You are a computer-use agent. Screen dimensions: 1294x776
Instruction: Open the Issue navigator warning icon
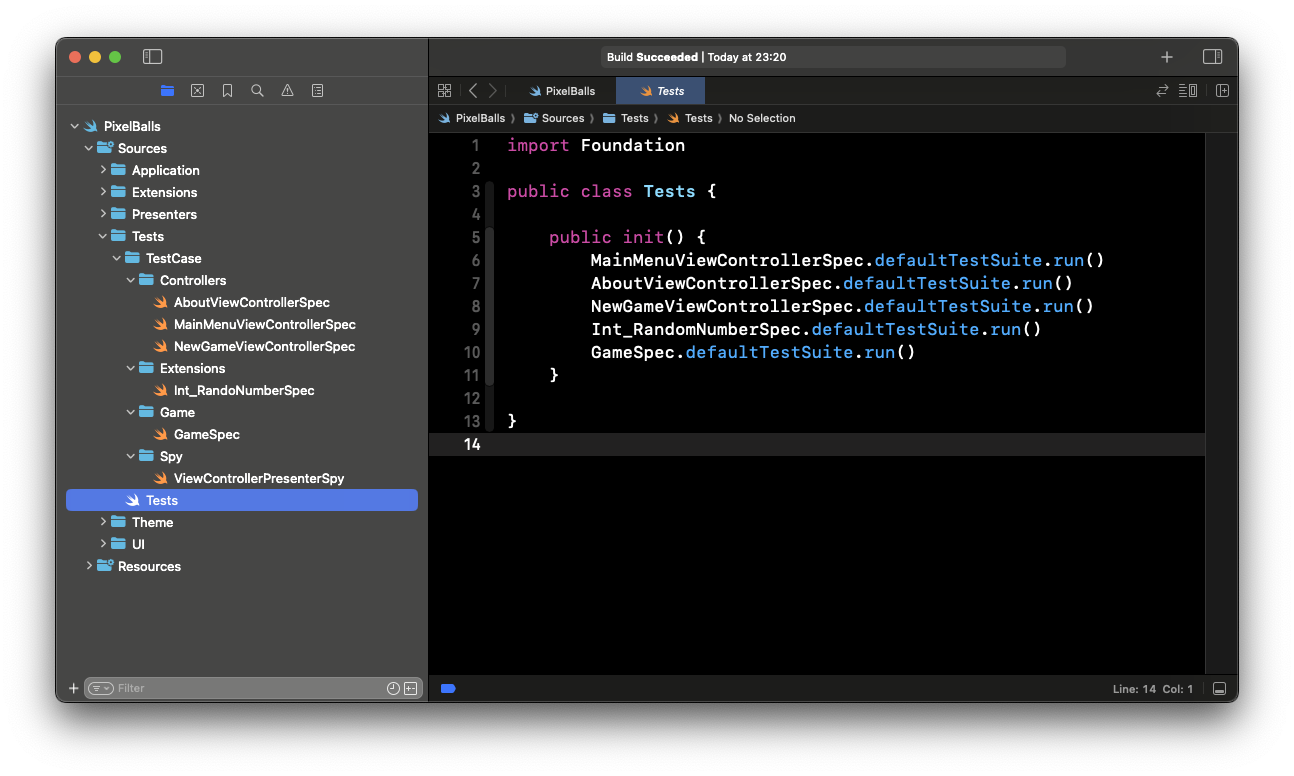point(287,90)
